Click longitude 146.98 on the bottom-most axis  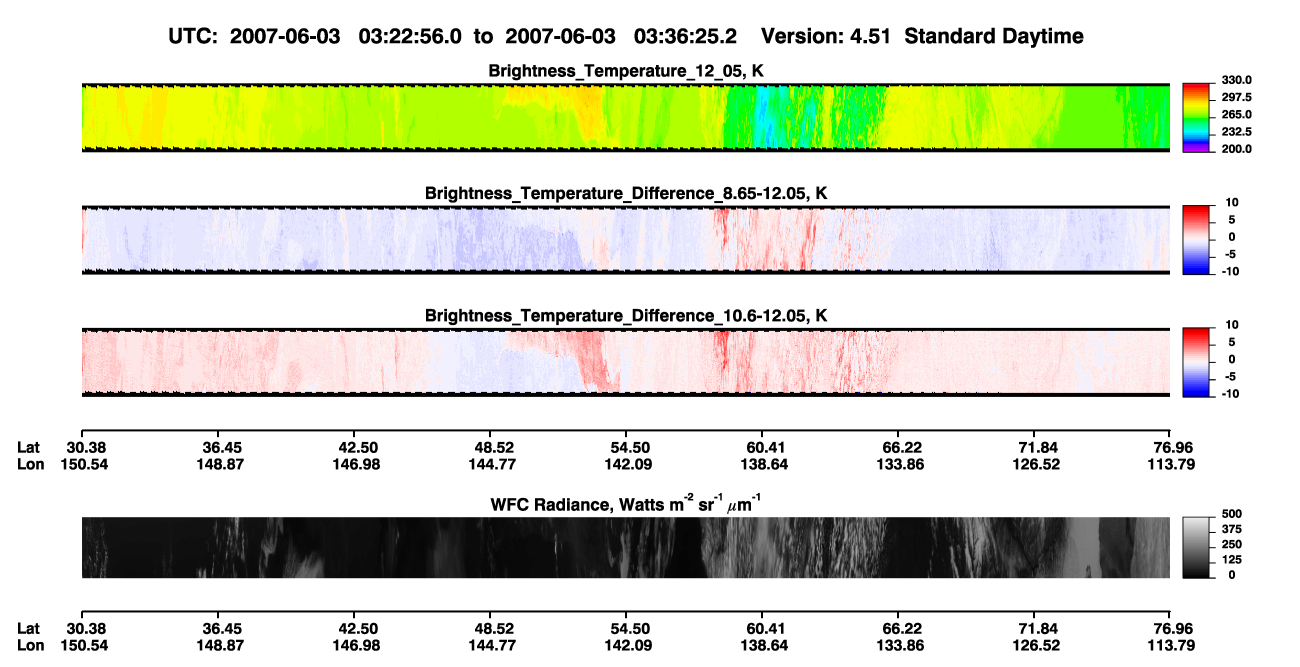[358, 645]
